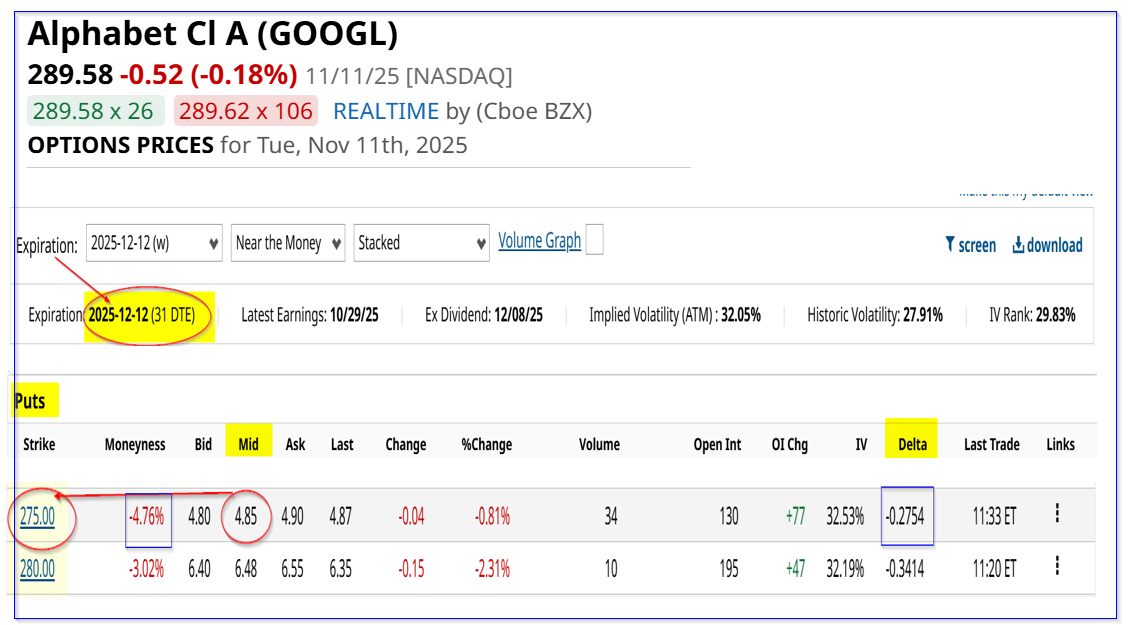
Task: Open the Expiration date dropdown
Action: point(154,243)
